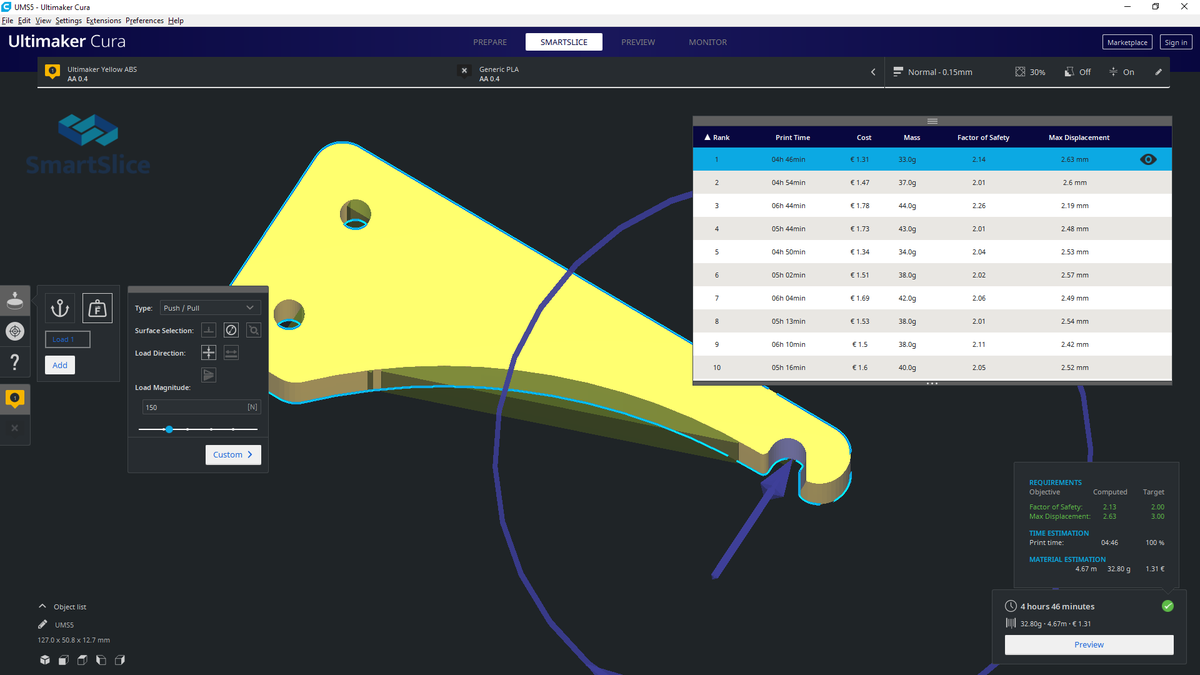Open the Extensions menu
1200x675 pixels.
click(x=104, y=19)
